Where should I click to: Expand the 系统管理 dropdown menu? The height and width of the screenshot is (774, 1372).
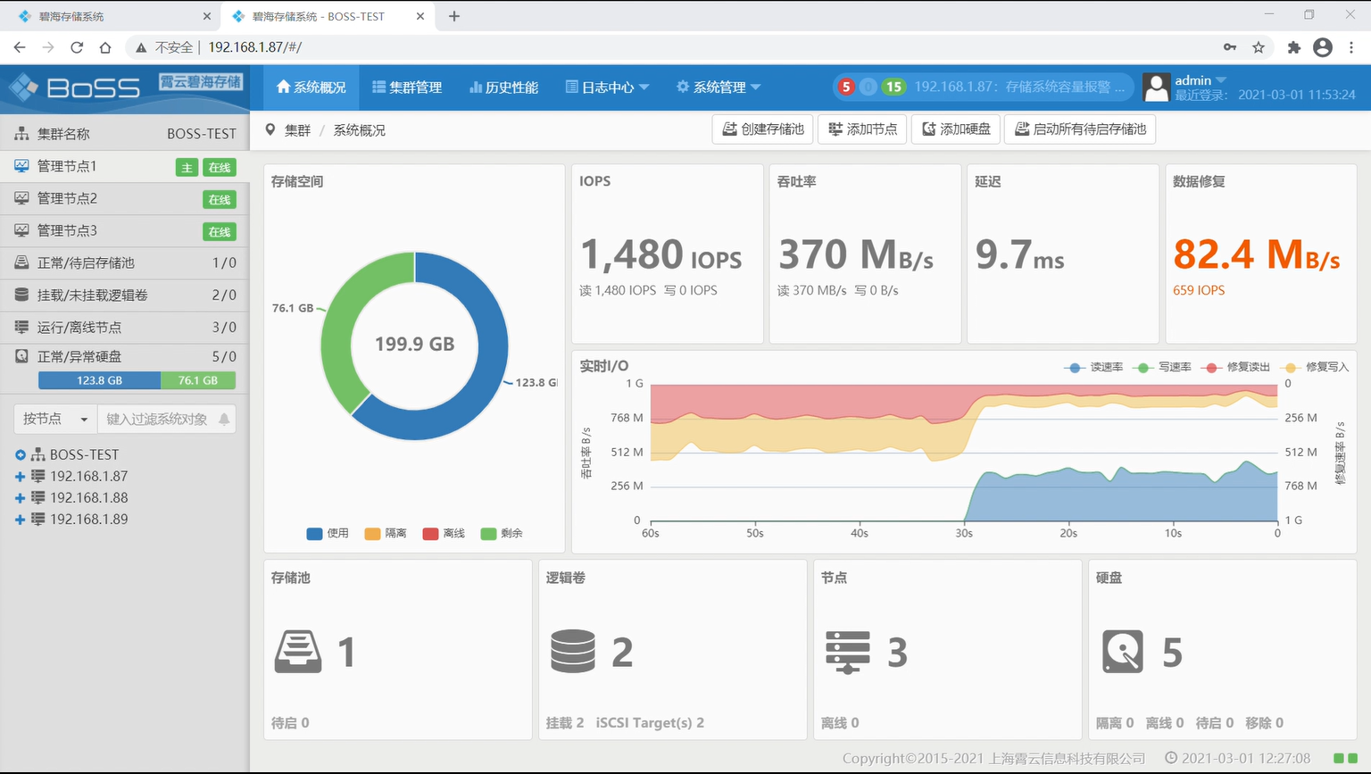pos(718,87)
